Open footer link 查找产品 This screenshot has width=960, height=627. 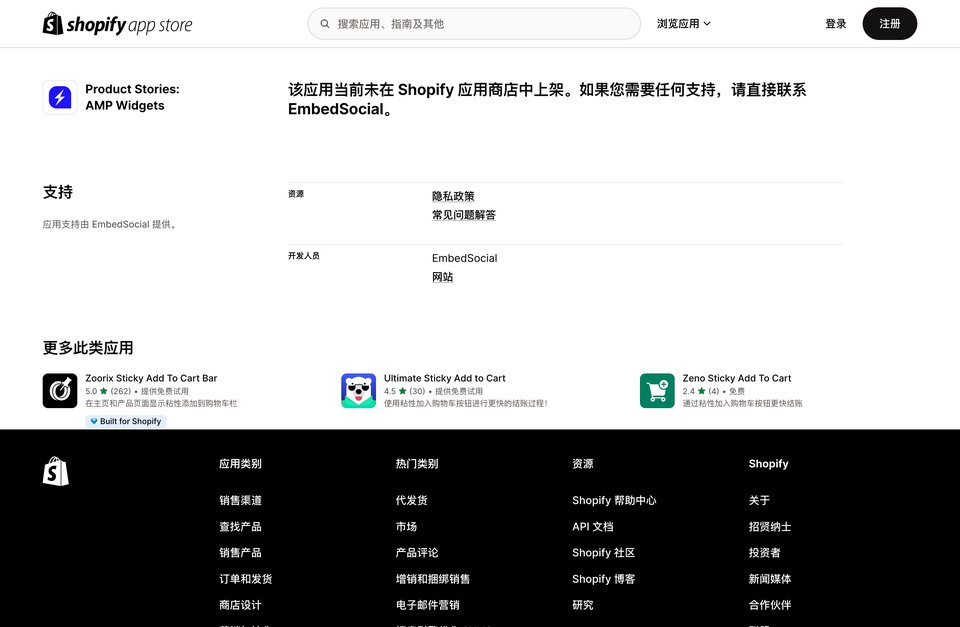(x=240, y=527)
